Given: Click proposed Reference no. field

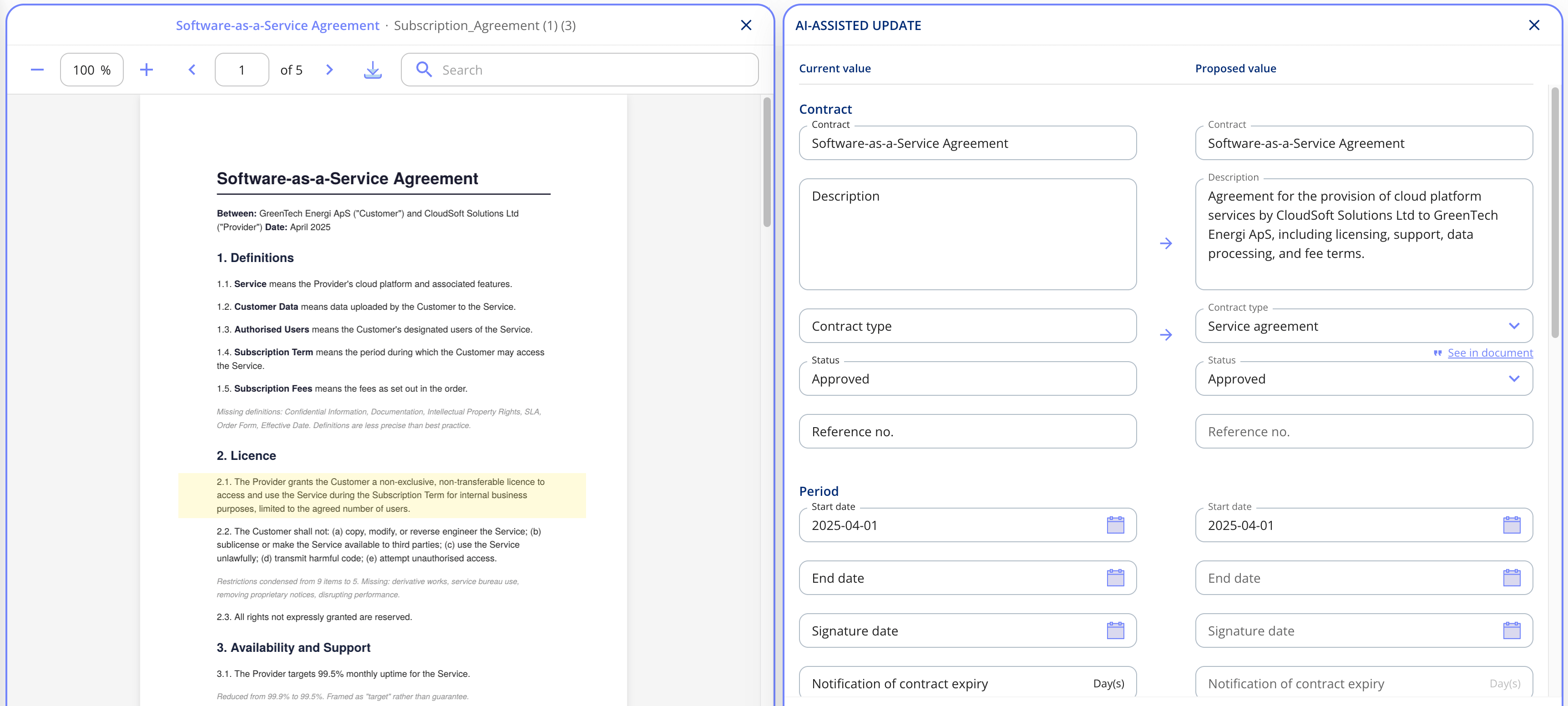Looking at the screenshot, I should [x=1364, y=432].
